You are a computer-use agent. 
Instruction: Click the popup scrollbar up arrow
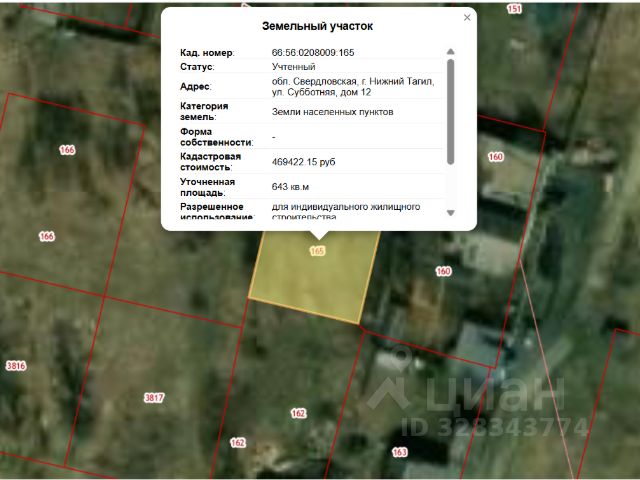pos(451,51)
